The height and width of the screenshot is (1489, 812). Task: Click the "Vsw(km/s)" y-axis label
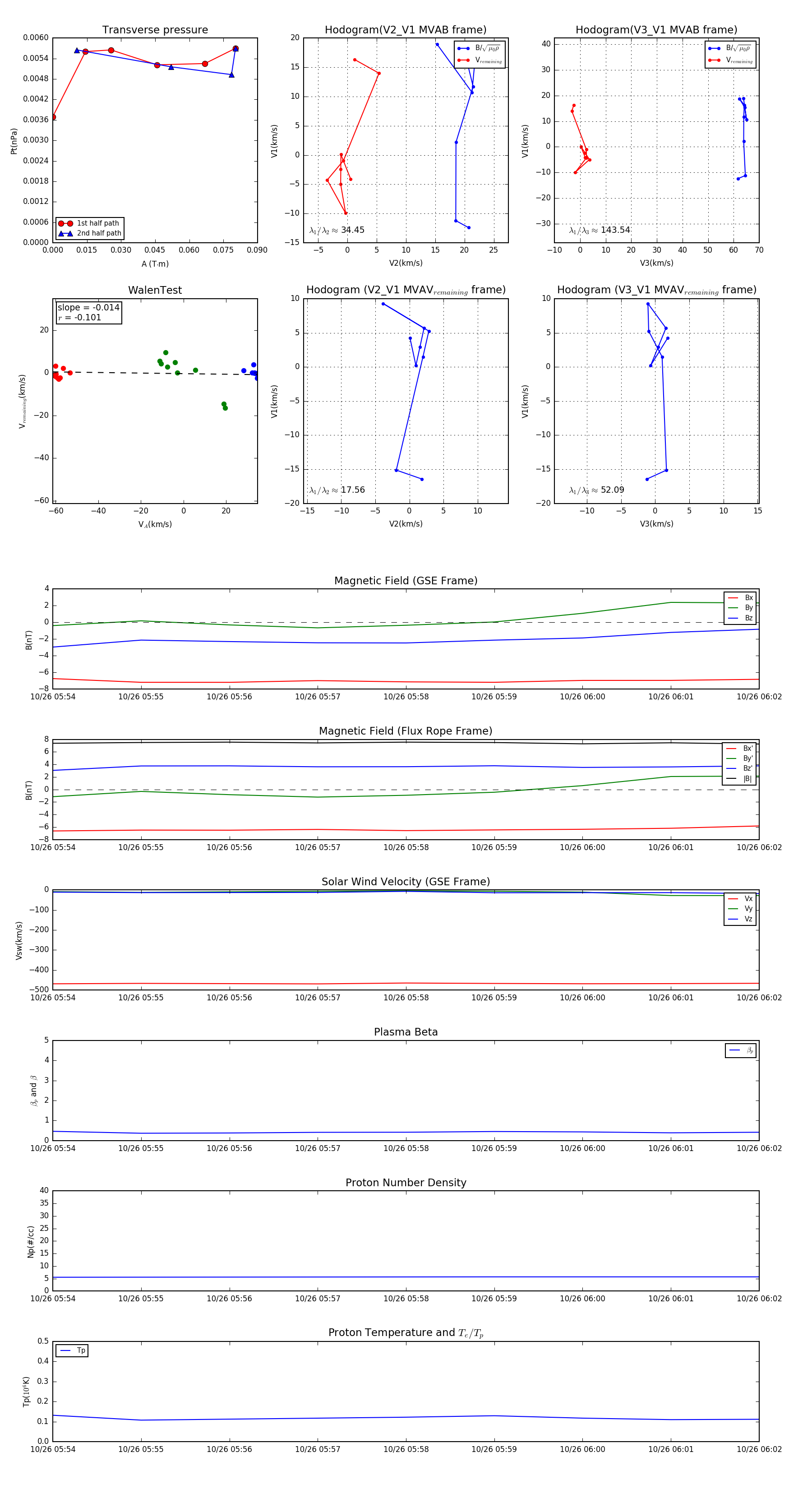tap(18, 940)
